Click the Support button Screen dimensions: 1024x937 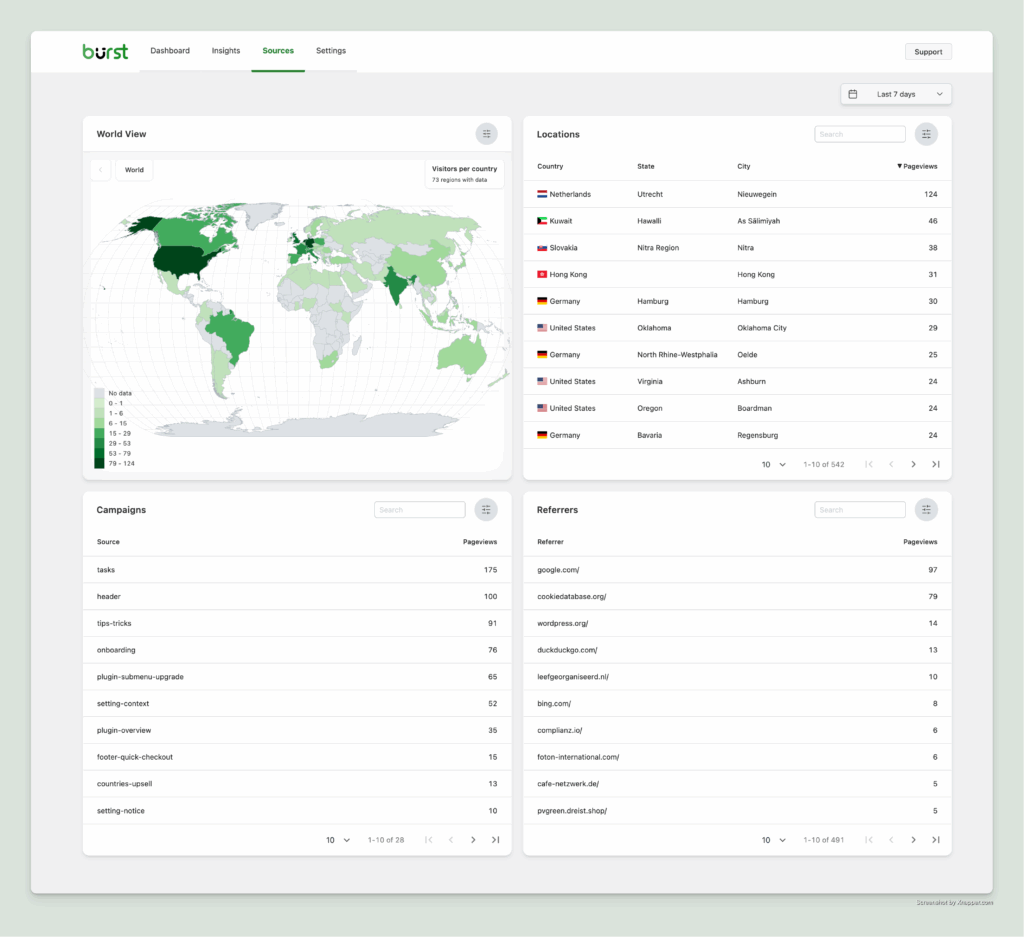[928, 51]
